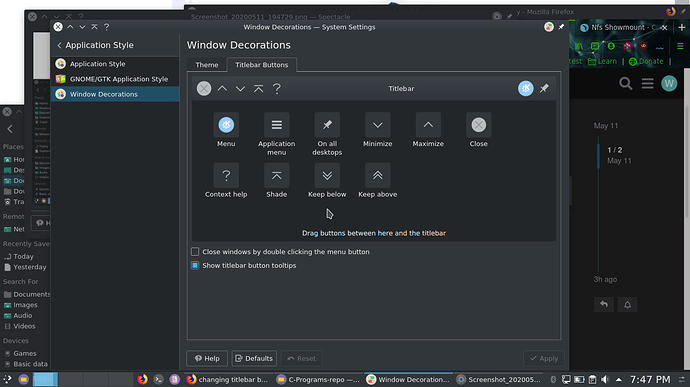The width and height of the screenshot is (690, 387).
Task: Click the Help button
Action: 207,358
